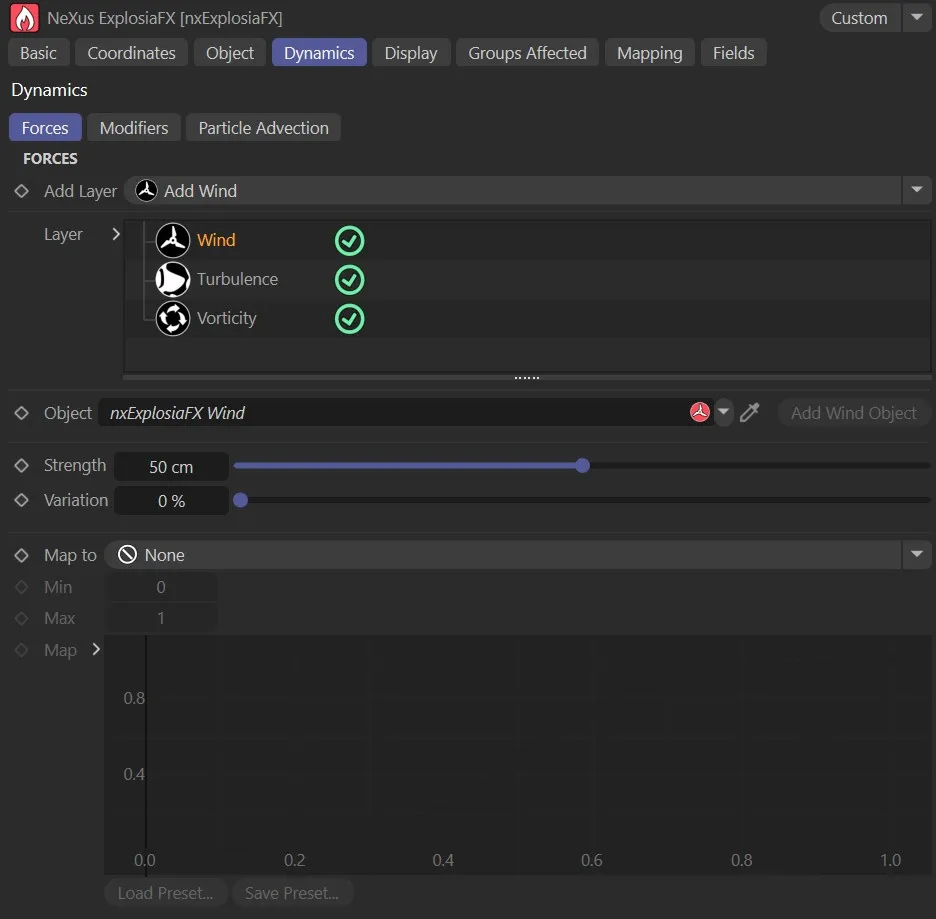Image resolution: width=936 pixels, height=919 pixels.
Task: Click the Strength keyframe diamond
Action: click(22, 466)
